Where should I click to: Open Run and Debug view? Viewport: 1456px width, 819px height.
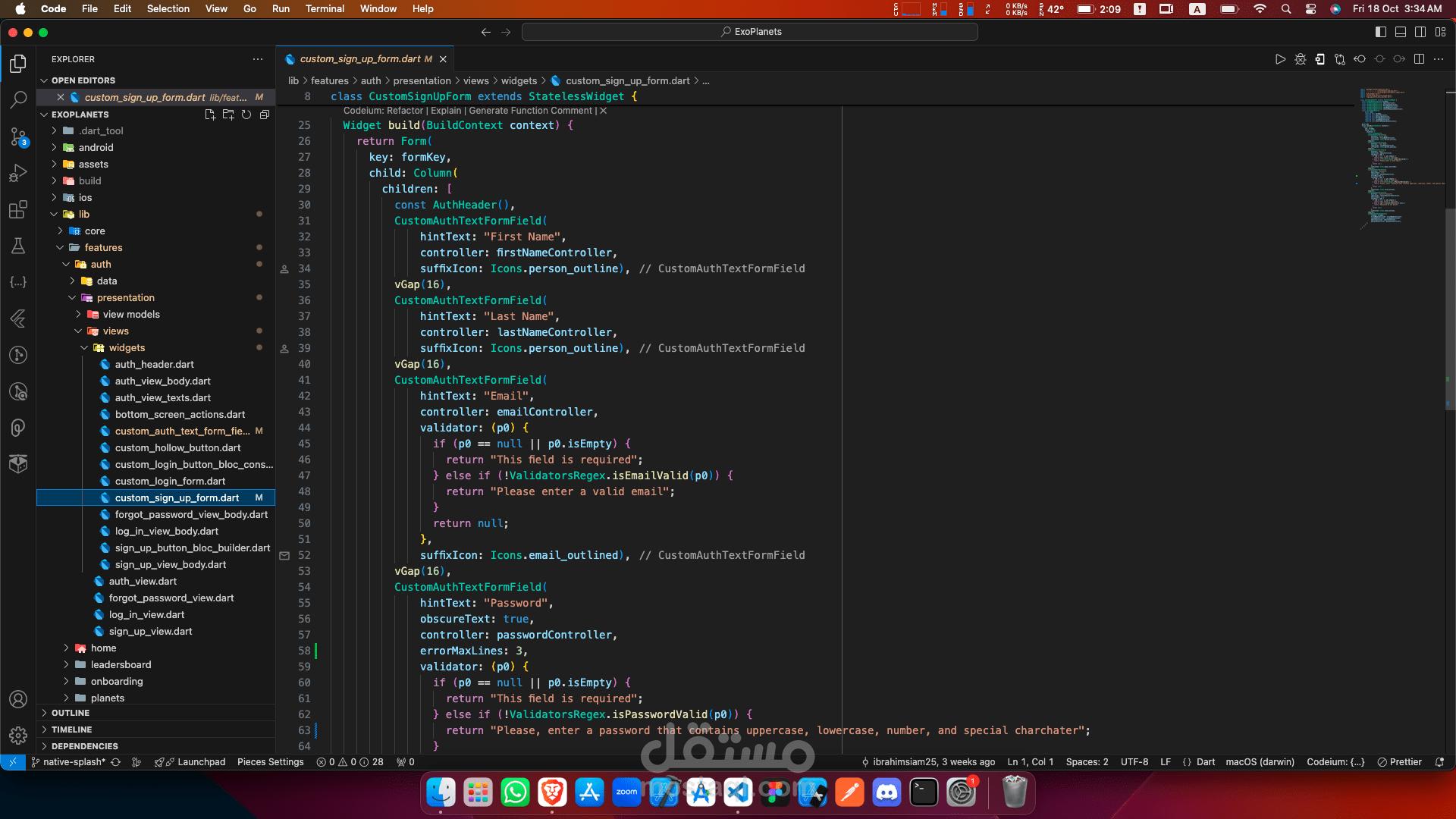coord(18,173)
